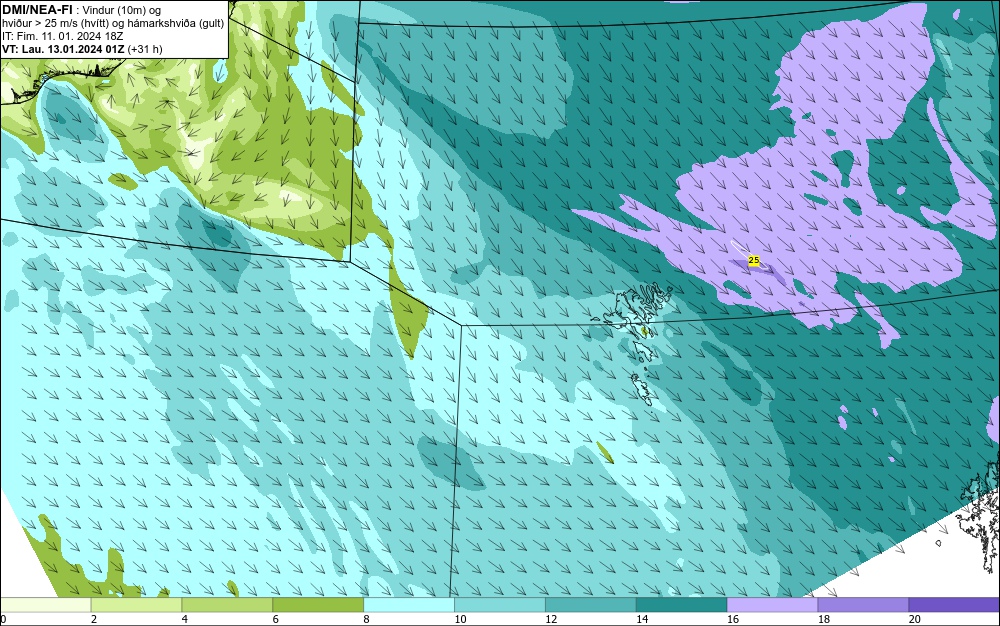Click the "VT: Lau. 13.01.2024 01Z" valid time
Image resolution: width=1000 pixels, height=626 pixels.
point(64,49)
